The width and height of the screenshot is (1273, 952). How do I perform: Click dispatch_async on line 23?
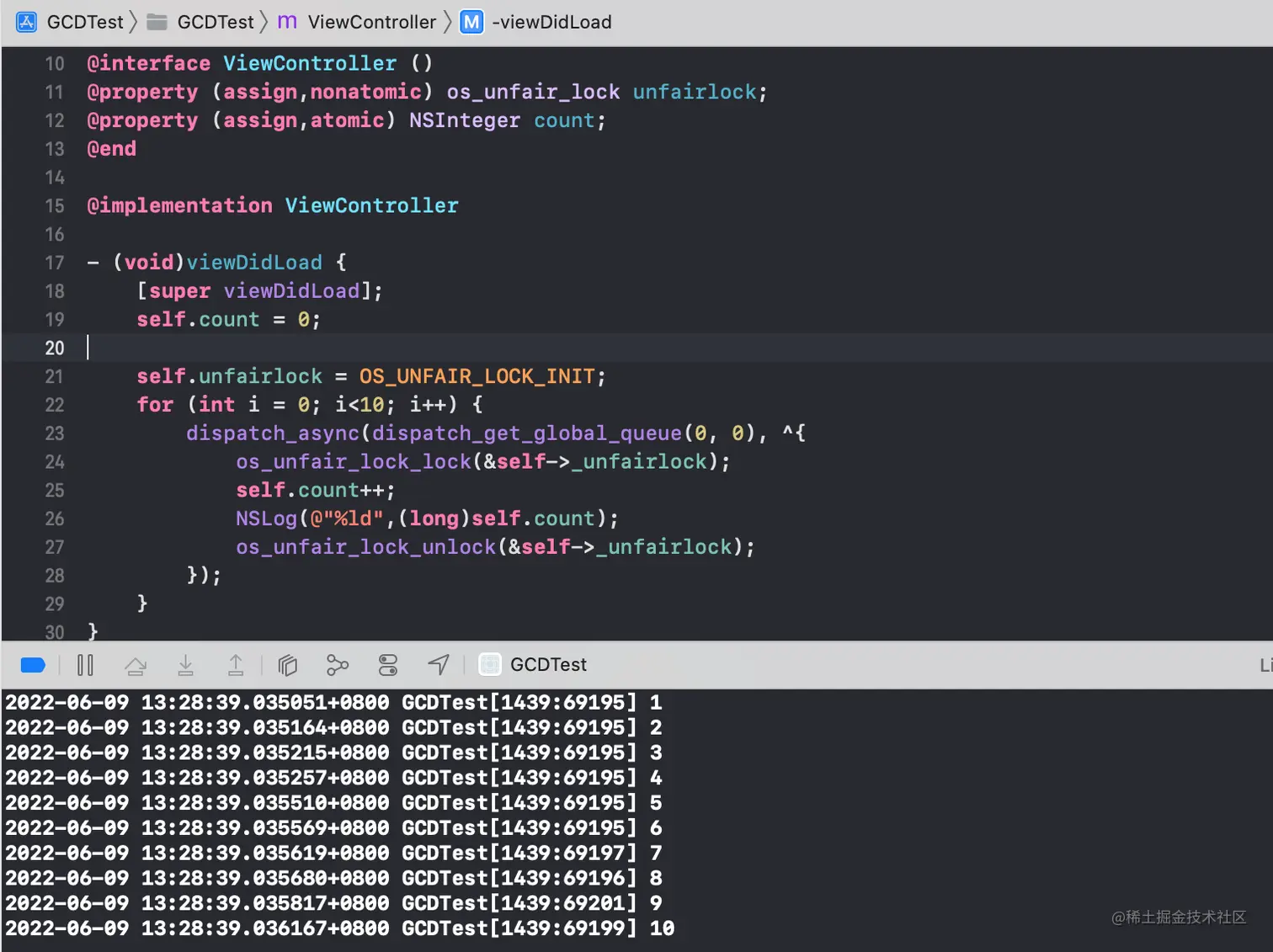tap(273, 433)
